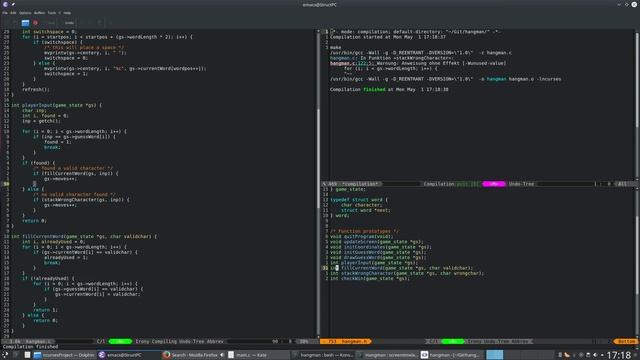Click the Emacs application icon in title bar
This screenshot has height=360, width=640.
pos(5,4)
